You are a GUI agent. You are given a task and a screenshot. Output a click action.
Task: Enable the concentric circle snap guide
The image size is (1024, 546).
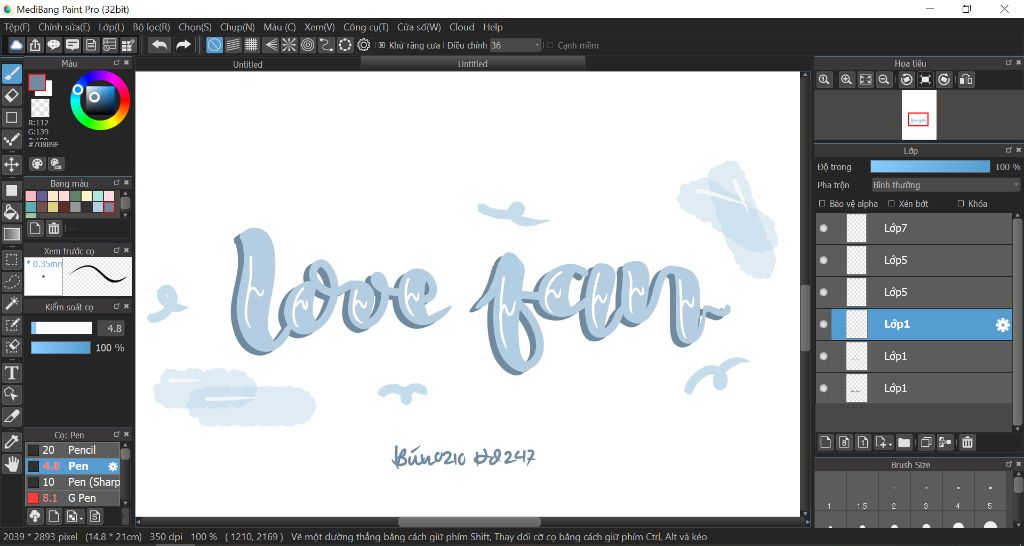point(308,45)
